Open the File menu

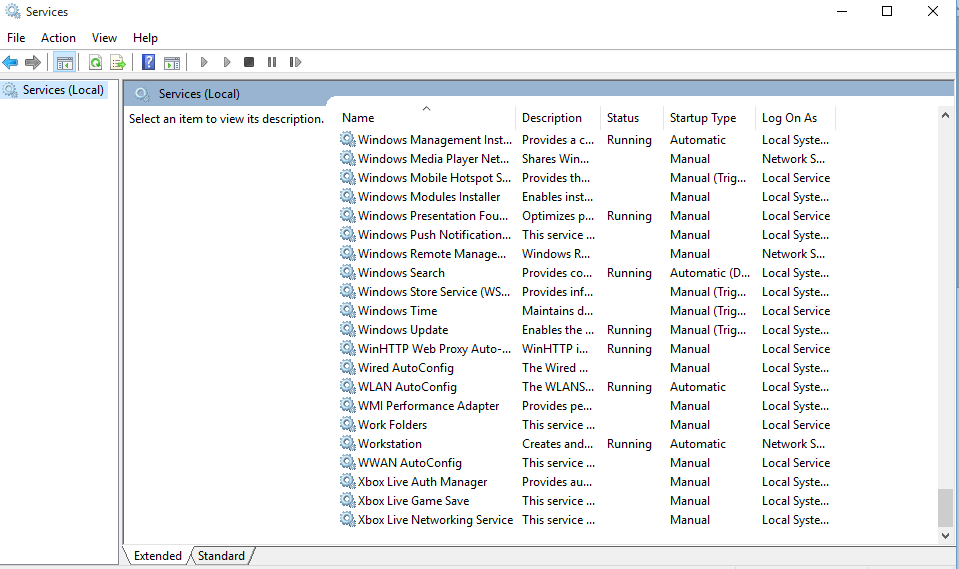point(16,38)
